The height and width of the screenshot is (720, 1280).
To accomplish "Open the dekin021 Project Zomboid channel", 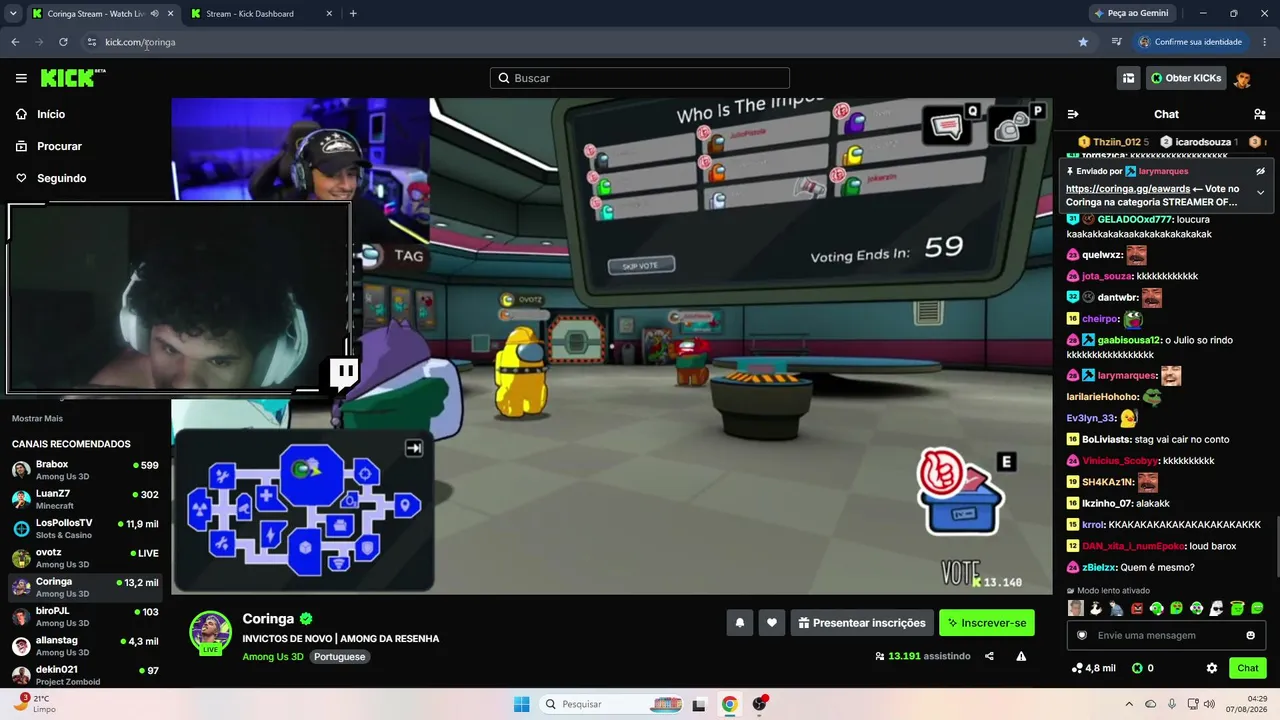I will (85, 675).
